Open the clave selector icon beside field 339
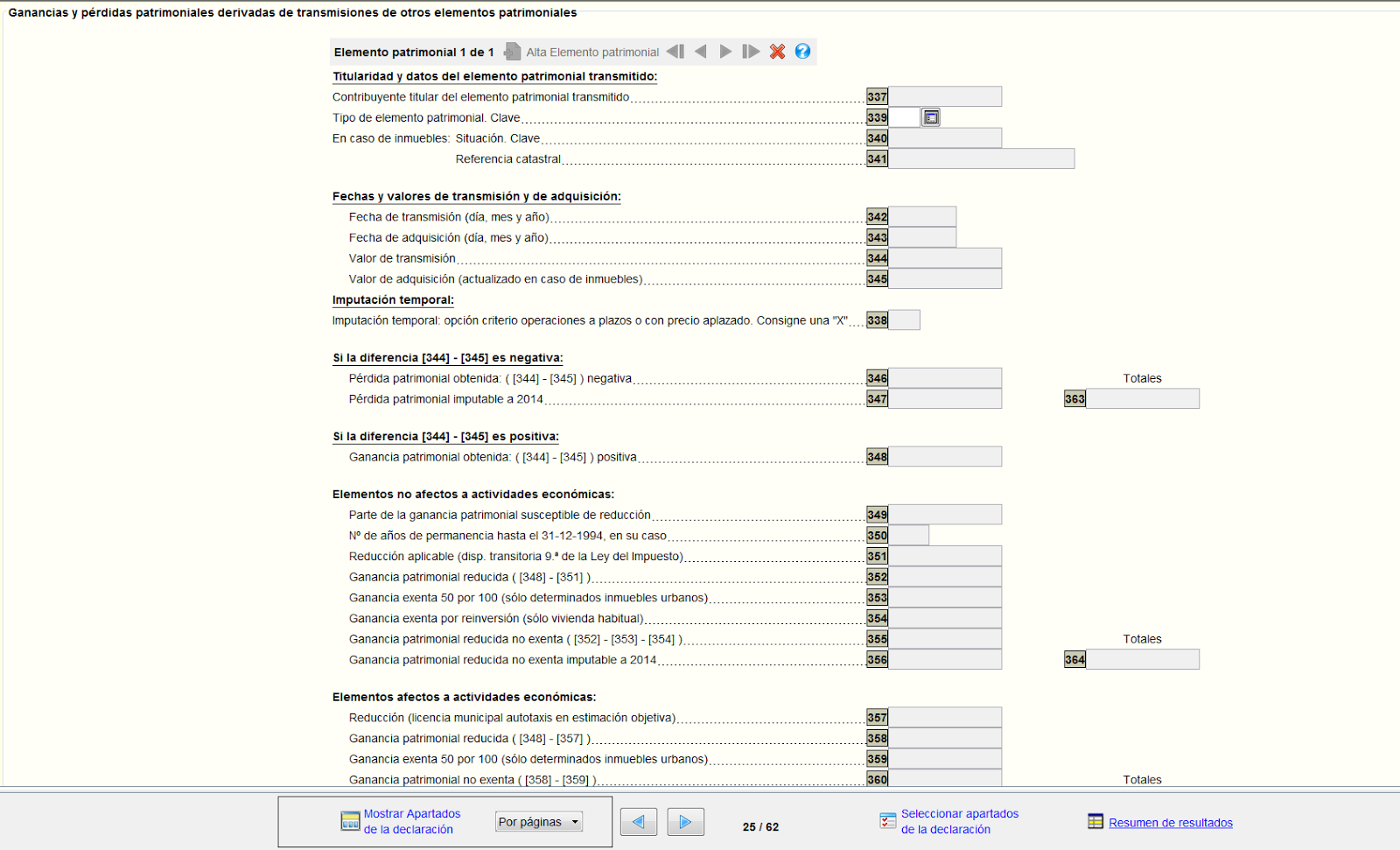Screen dimensions: 1400x850 point(931,117)
